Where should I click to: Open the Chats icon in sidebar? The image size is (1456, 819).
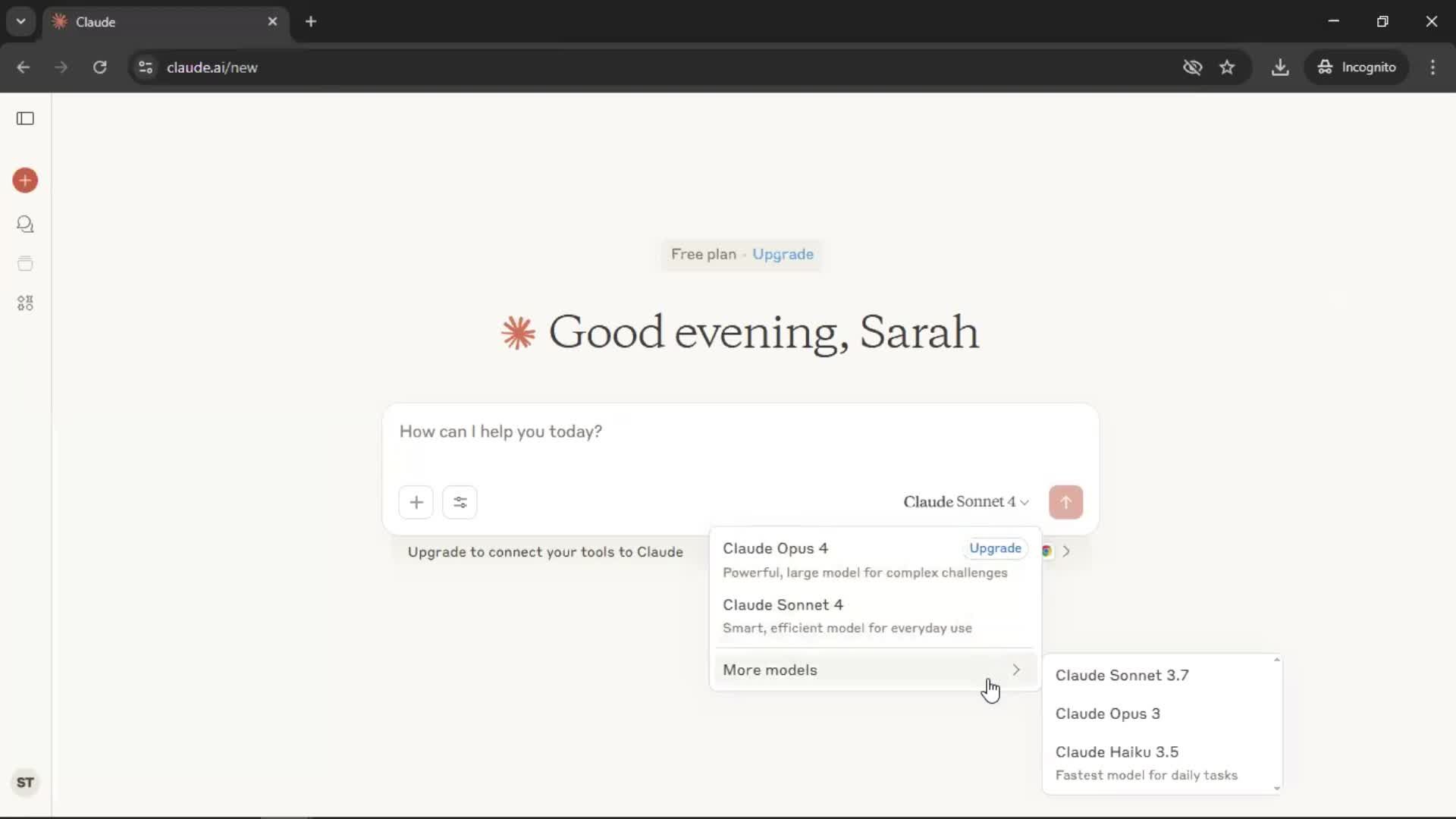pos(25,224)
